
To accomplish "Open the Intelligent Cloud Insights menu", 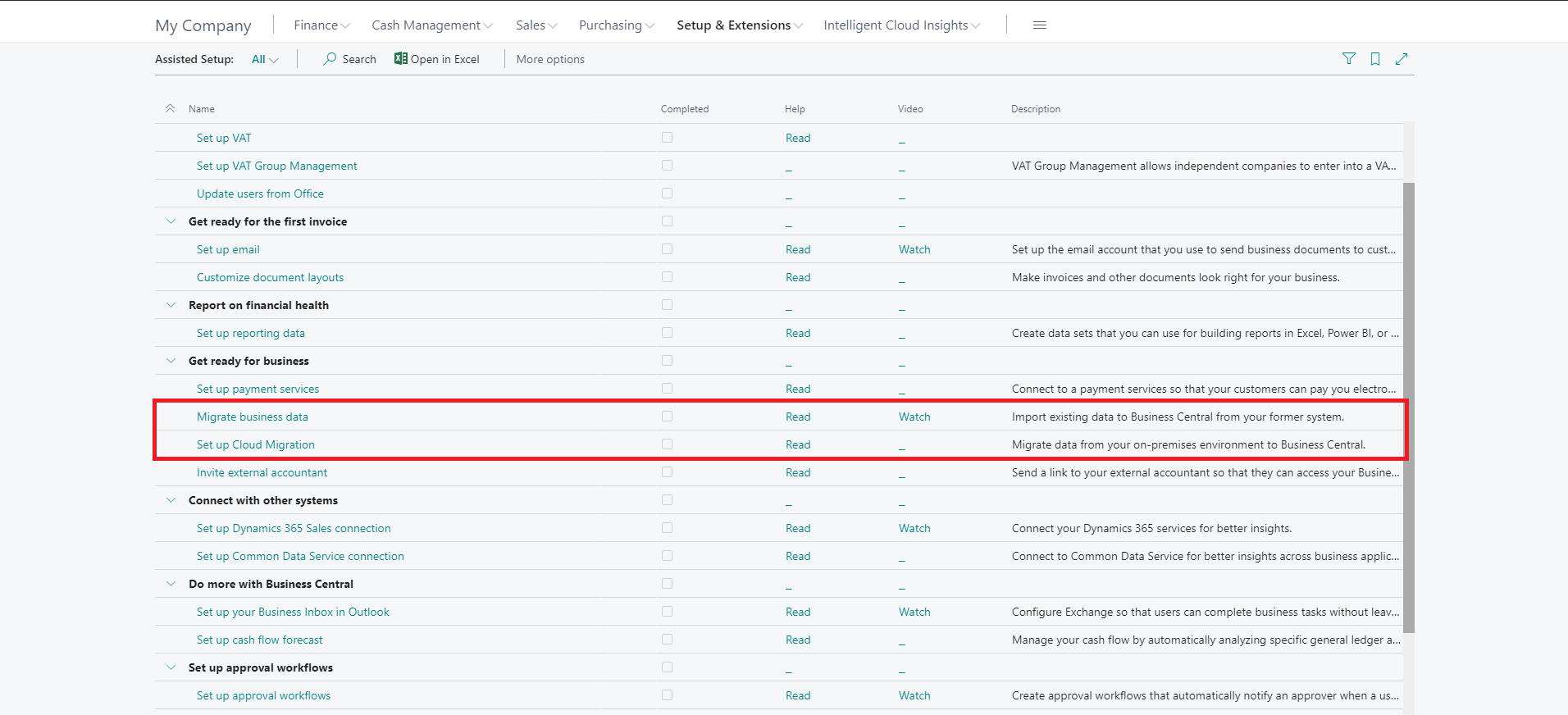I will (902, 25).
